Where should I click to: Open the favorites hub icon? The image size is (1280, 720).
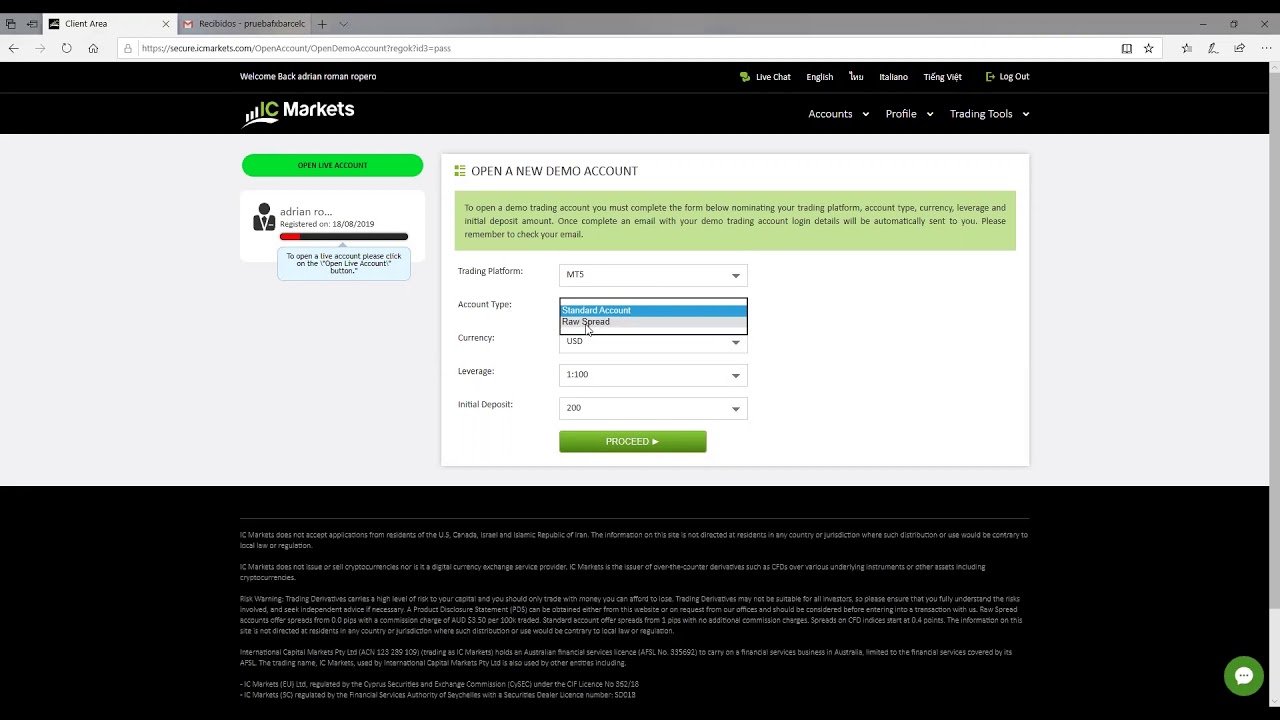[x=1187, y=48]
